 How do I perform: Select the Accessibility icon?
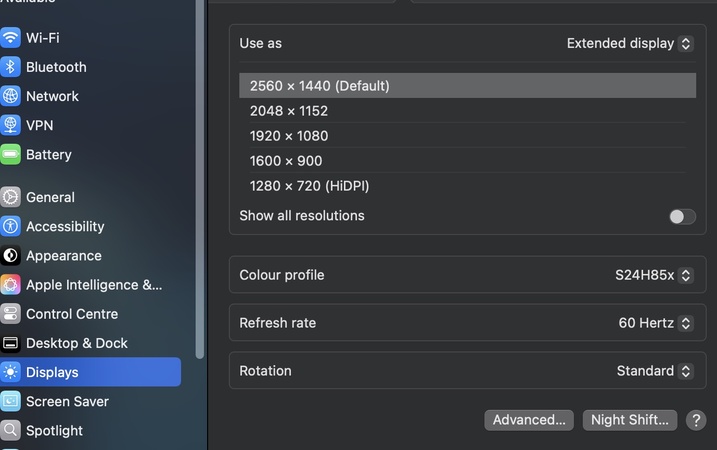pyautogui.click(x=10, y=226)
